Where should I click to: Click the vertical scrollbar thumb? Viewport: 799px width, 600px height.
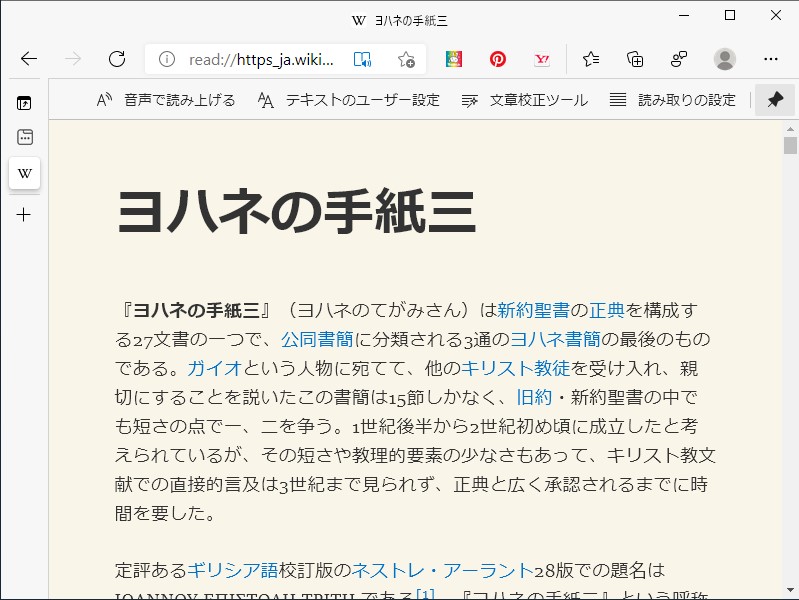(x=790, y=145)
